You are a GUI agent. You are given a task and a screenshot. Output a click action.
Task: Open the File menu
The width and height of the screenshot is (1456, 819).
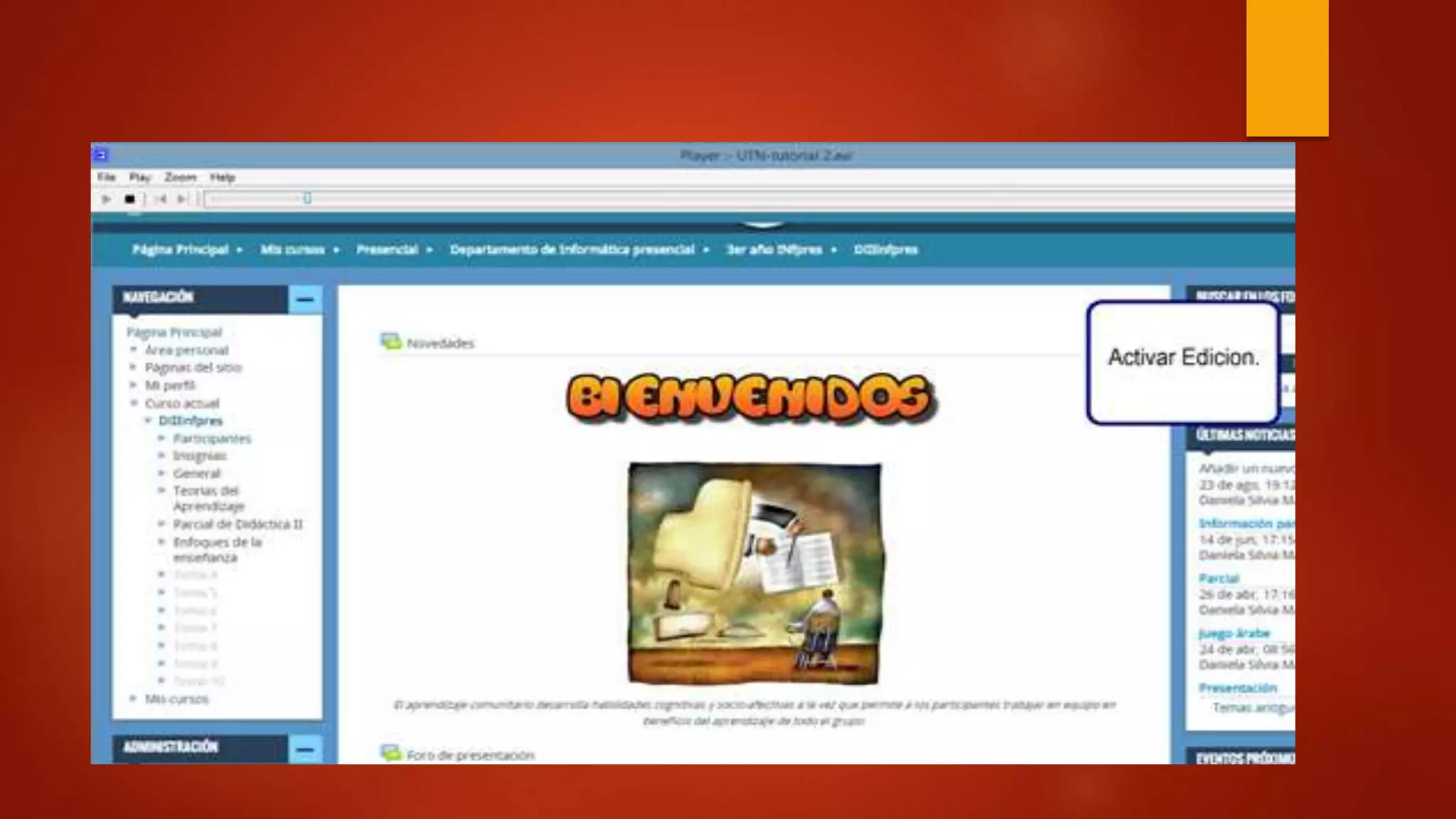107,177
